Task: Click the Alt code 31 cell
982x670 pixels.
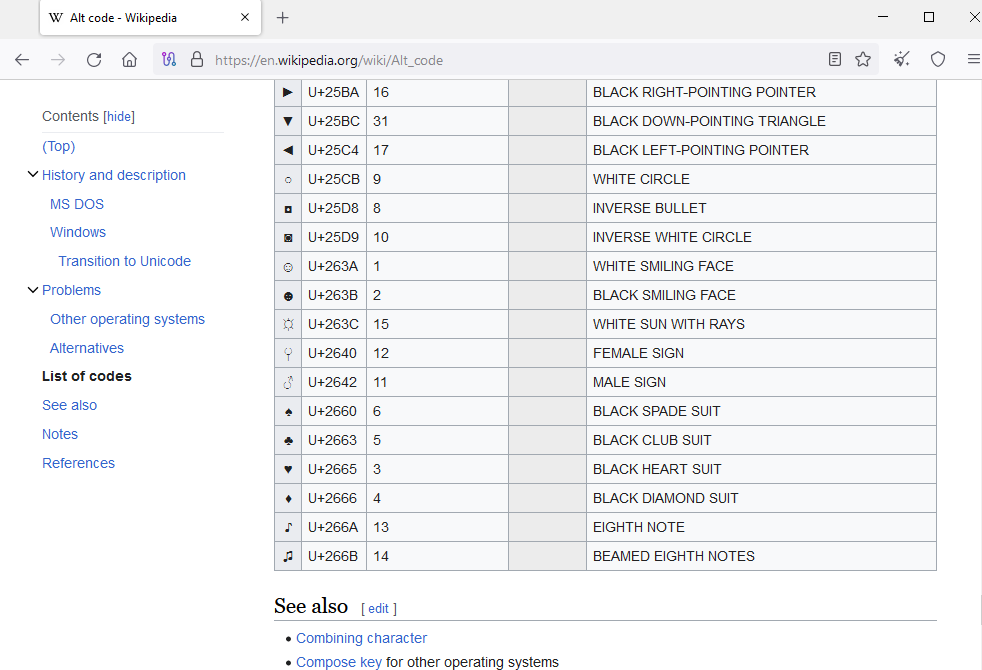Action: point(437,121)
